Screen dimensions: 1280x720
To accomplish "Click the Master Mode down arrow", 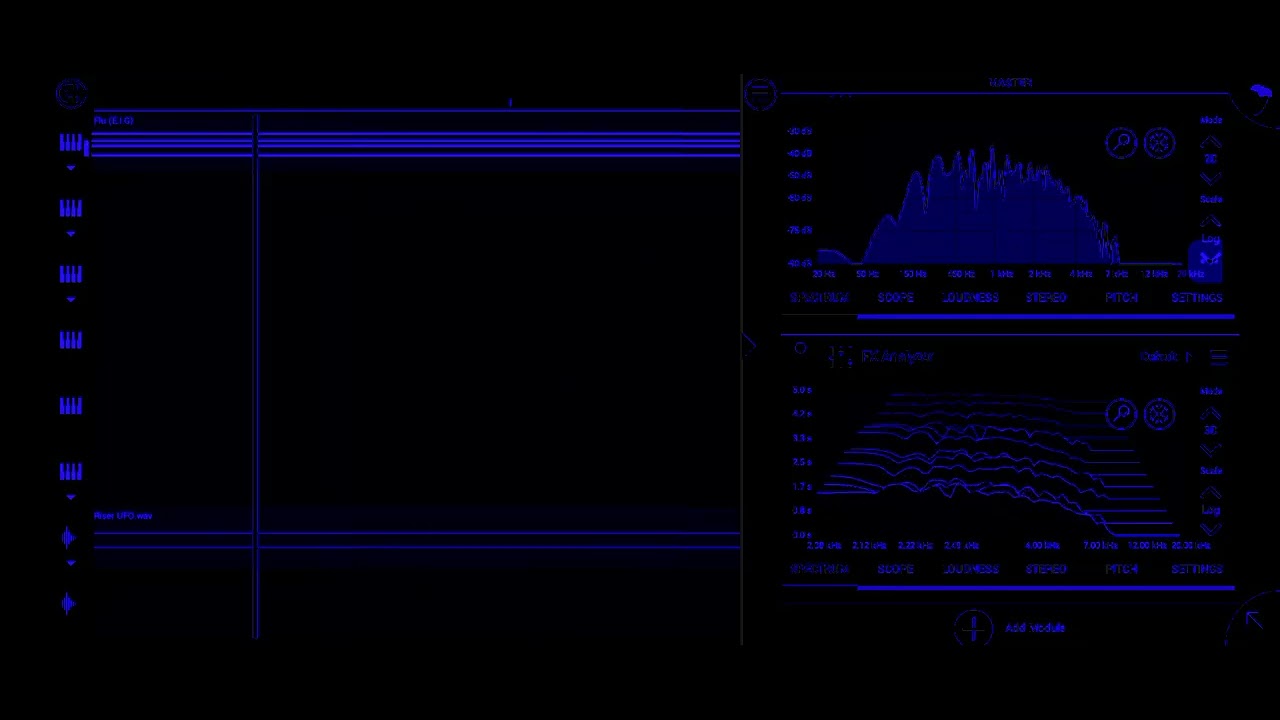I will (x=1210, y=178).
